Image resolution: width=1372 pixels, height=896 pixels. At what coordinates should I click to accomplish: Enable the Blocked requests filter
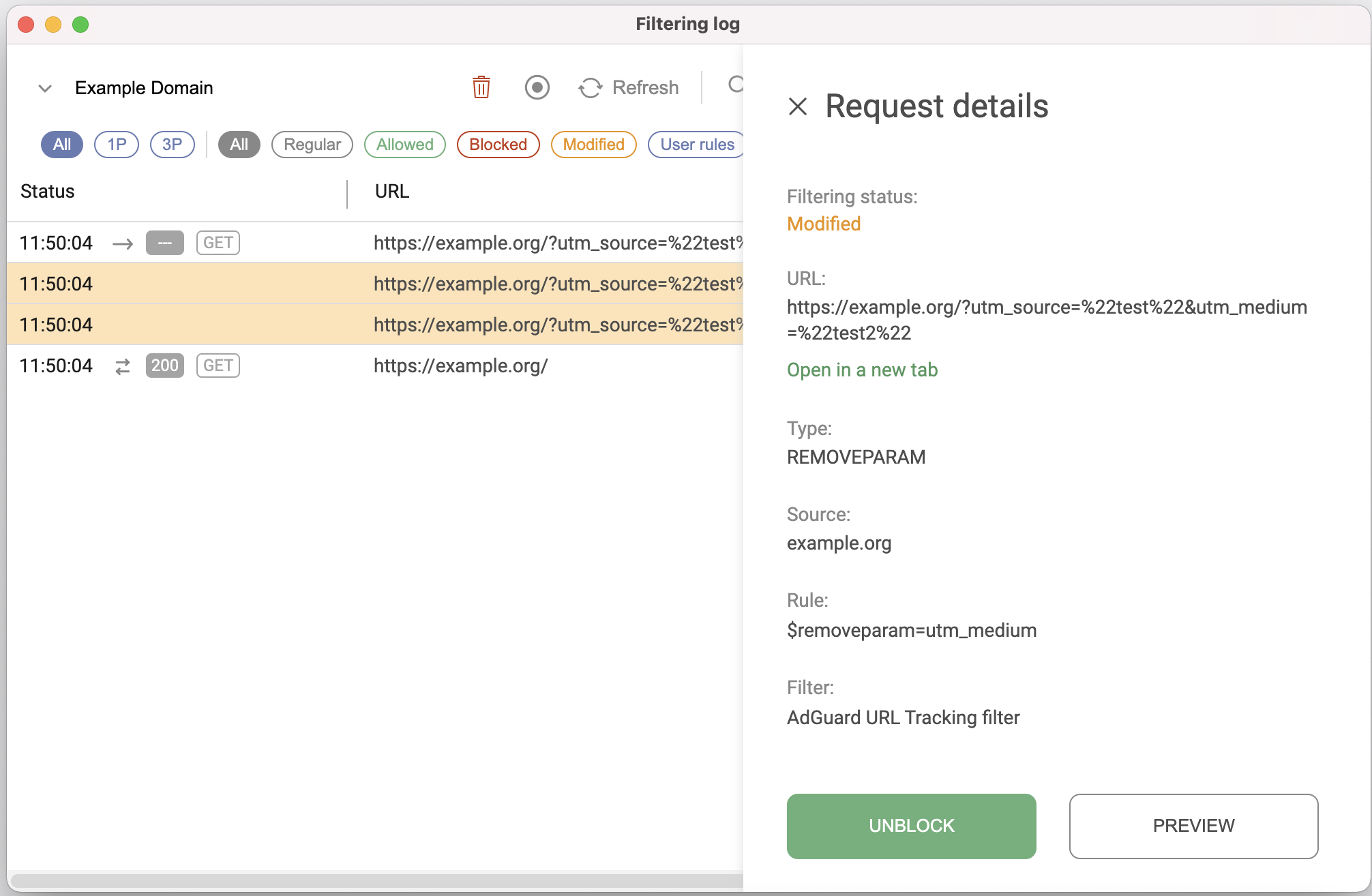coord(498,144)
